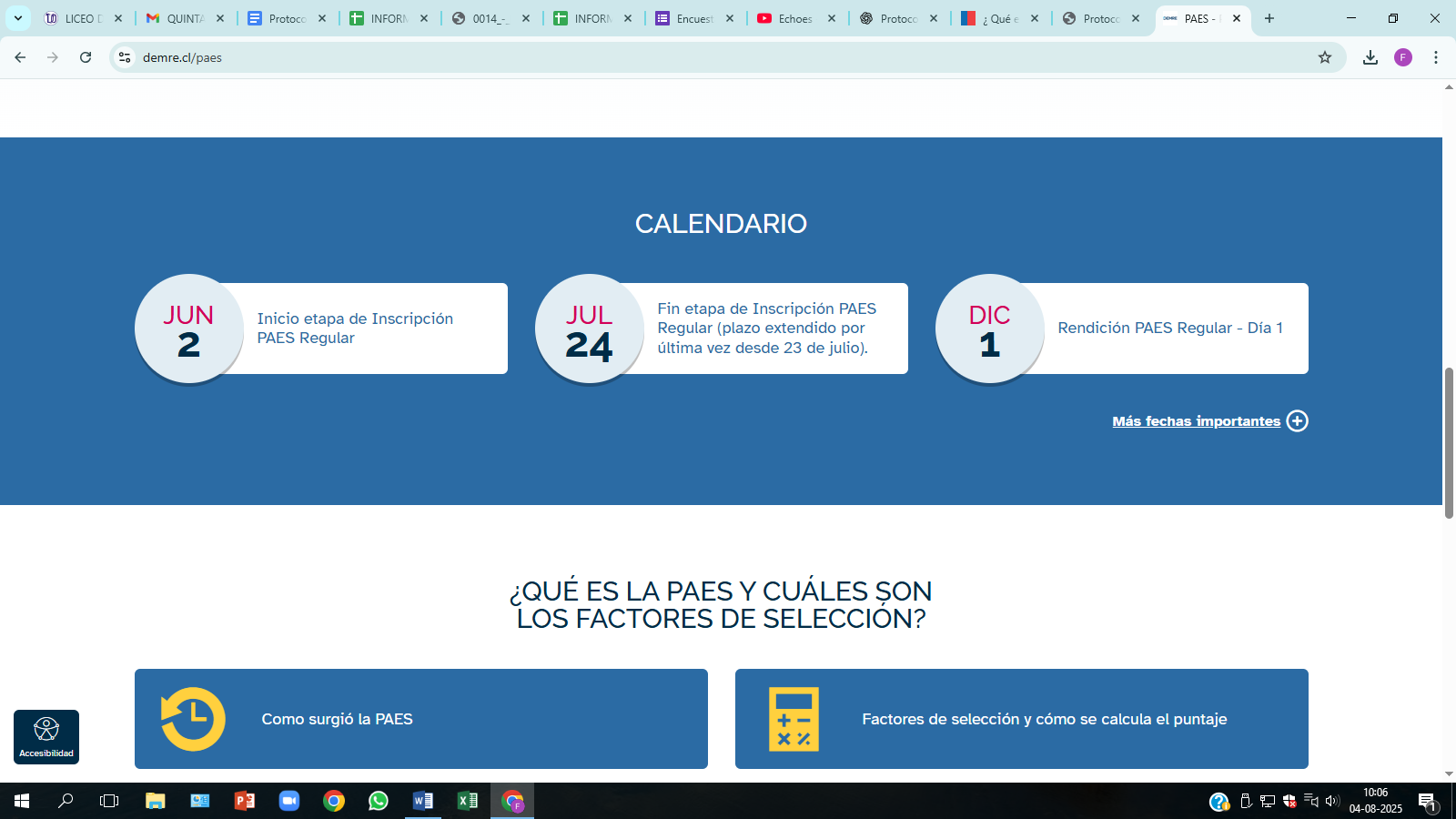
Task: Switch to the 0014_ tab
Action: click(491, 18)
